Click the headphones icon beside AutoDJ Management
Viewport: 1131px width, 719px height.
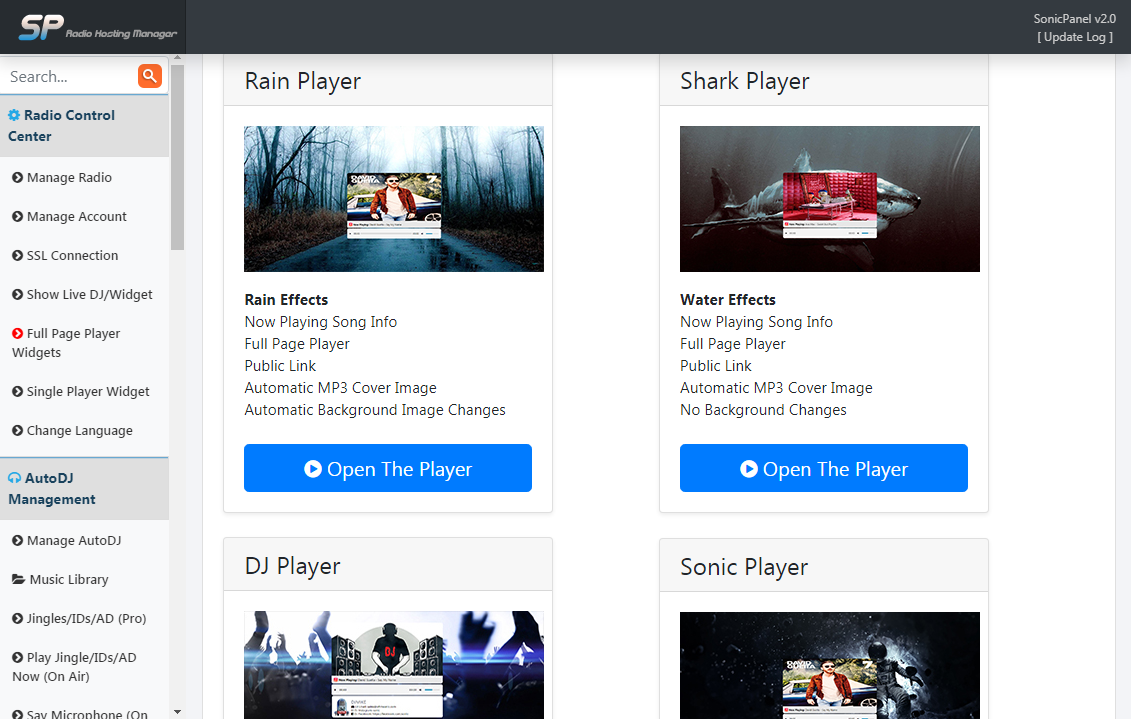(x=14, y=478)
